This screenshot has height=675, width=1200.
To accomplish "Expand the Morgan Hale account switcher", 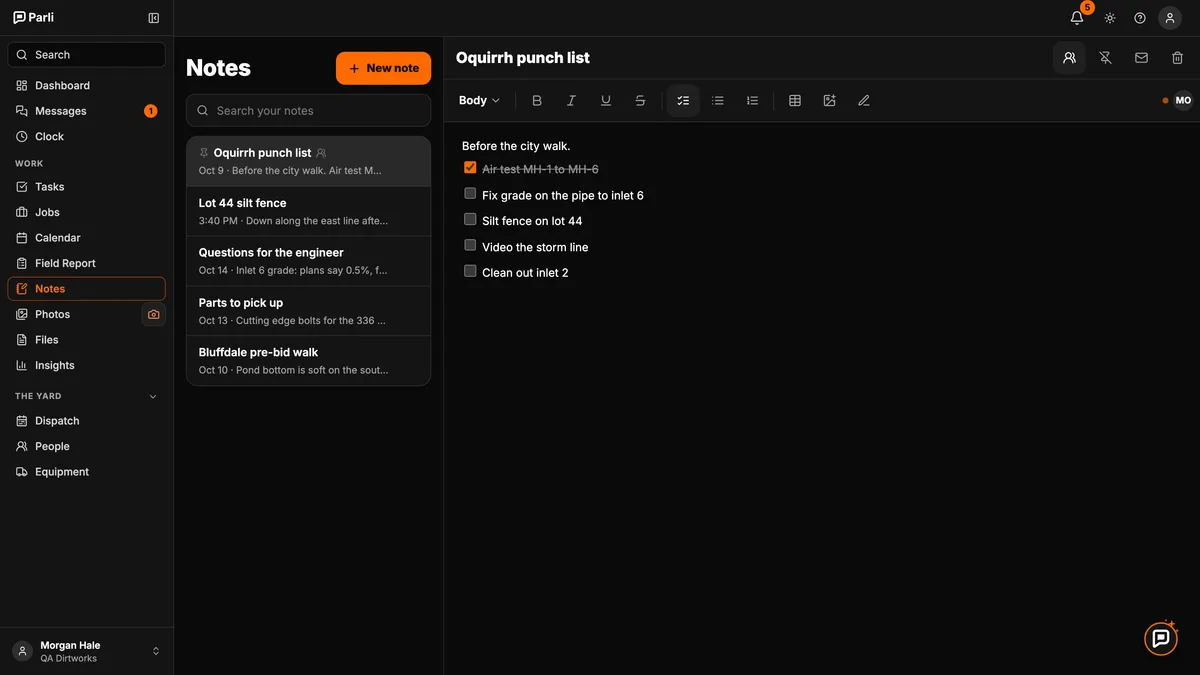I will point(86,651).
